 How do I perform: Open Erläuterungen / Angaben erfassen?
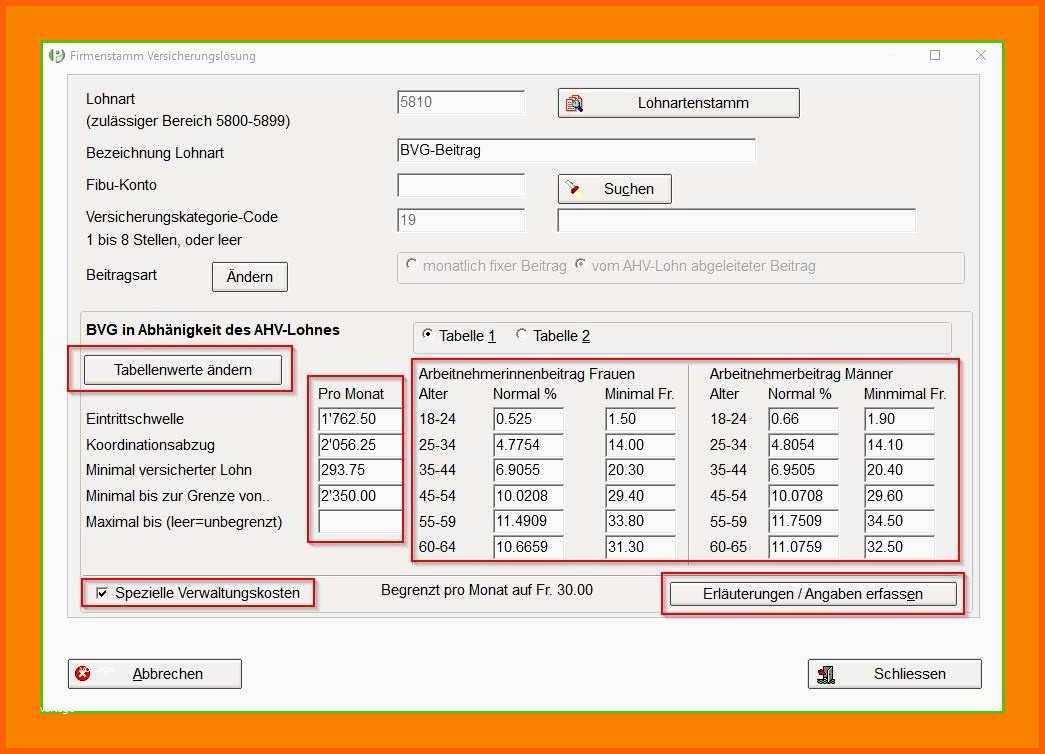[x=812, y=594]
